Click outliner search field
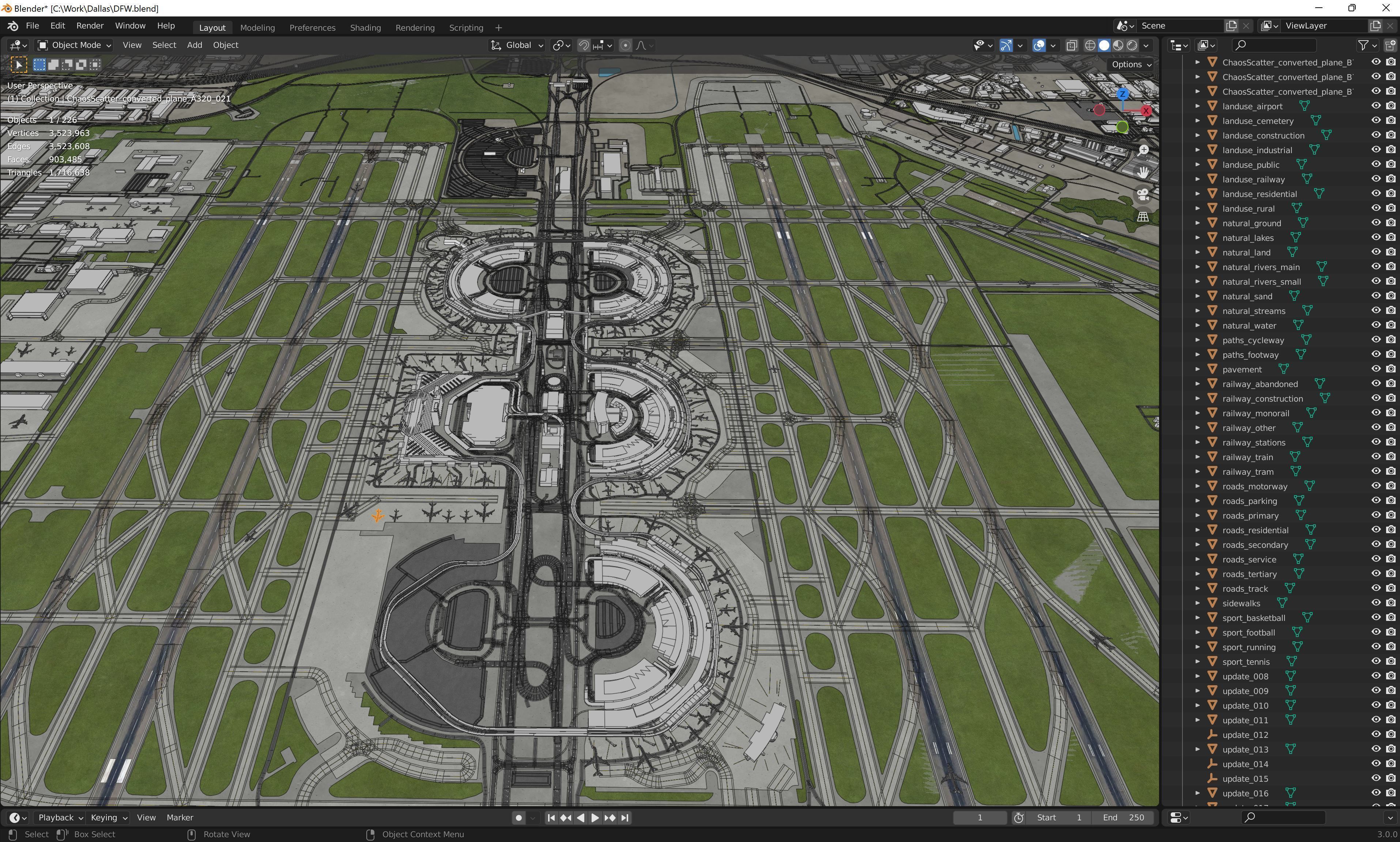This screenshot has height=842, width=1400. pos(1274,45)
